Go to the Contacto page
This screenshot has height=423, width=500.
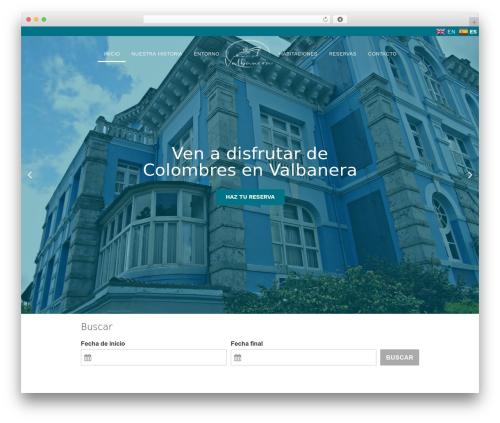(382, 54)
